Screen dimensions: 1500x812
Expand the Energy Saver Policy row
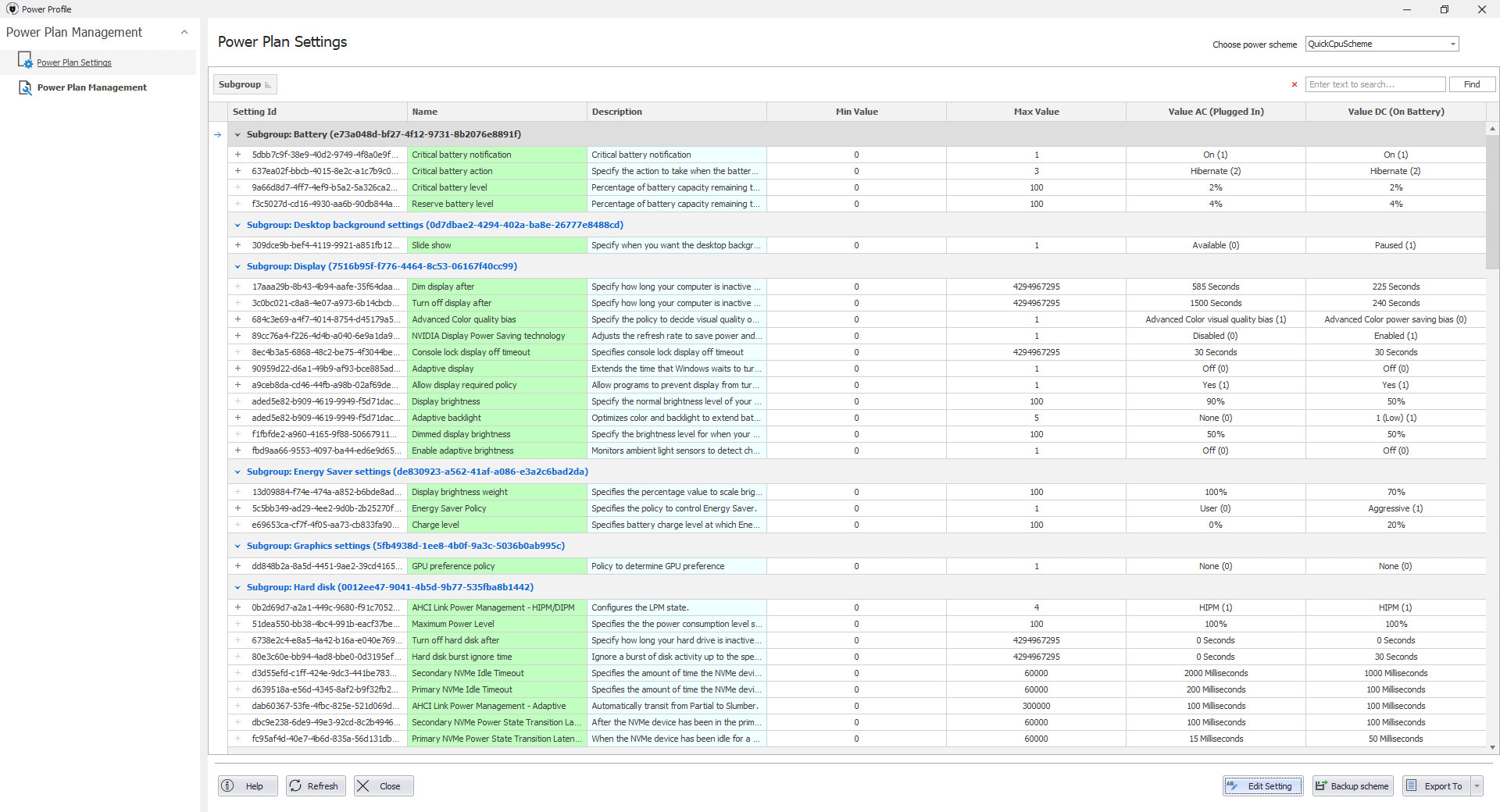pyautogui.click(x=237, y=508)
